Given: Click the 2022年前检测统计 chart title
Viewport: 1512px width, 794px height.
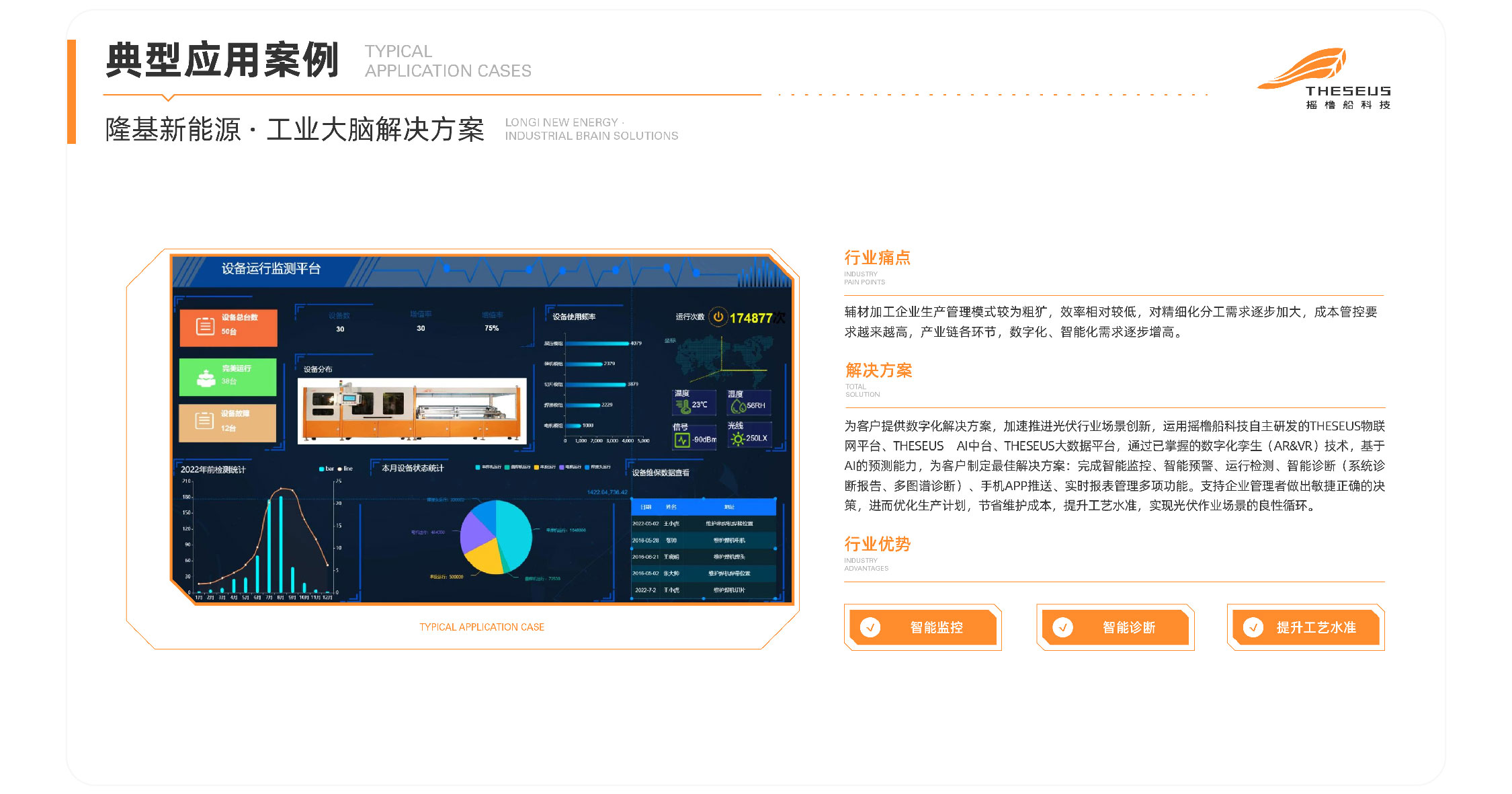Looking at the screenshot, I should [x=213, y=469].
